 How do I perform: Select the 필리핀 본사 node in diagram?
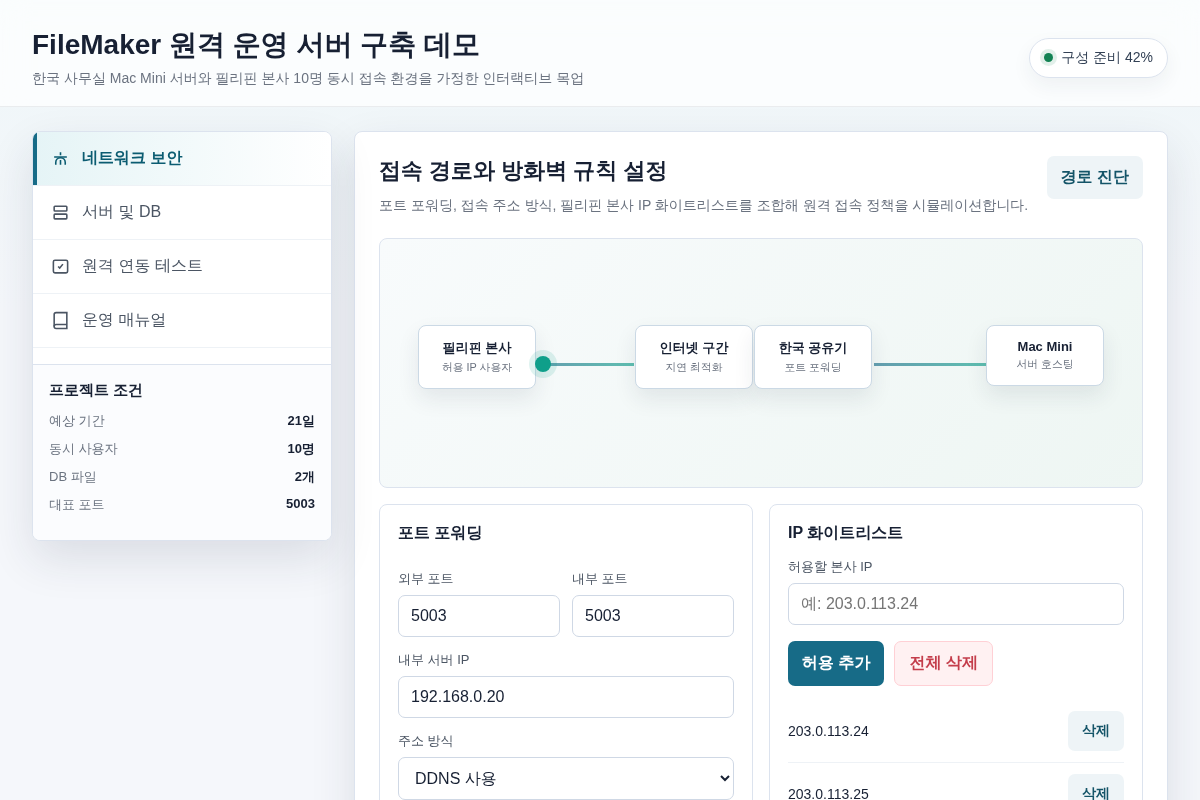point(477,357)
